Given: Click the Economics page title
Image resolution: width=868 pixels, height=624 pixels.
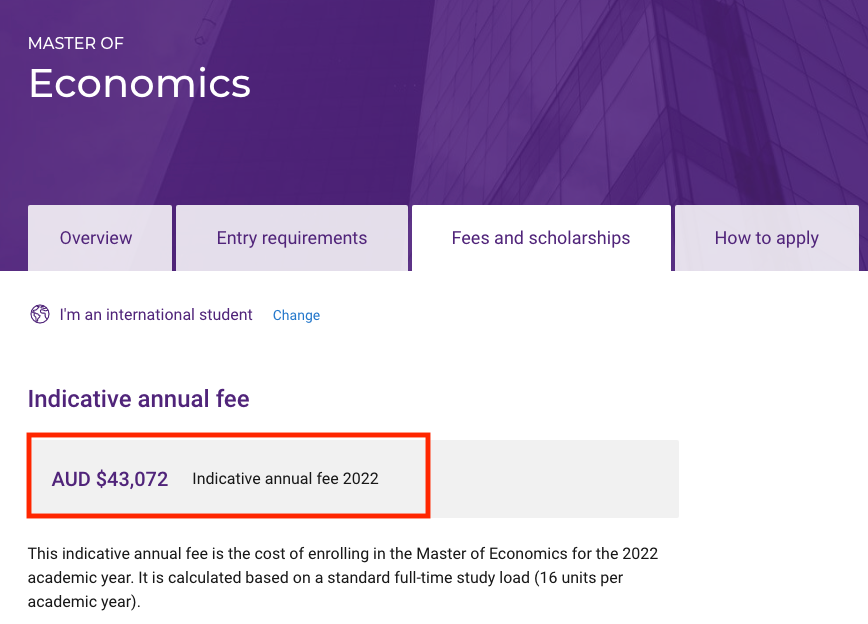Looking at the screenshot, I should (139, 83).
